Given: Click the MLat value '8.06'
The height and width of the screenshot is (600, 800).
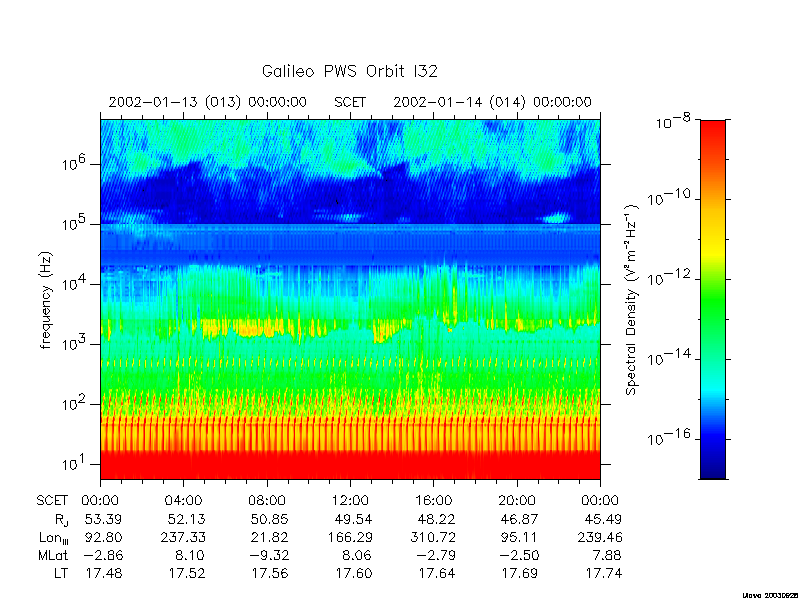Looking at the screenshot, I should point(356,555).
